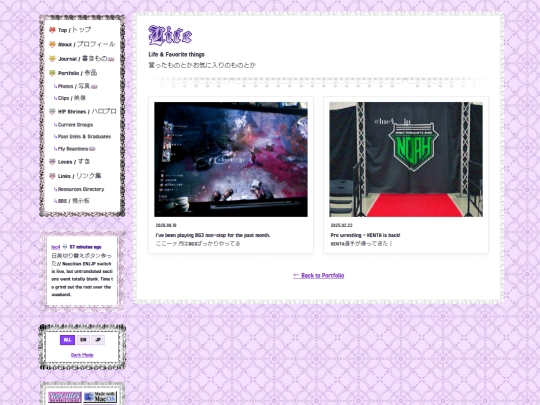540x405 pixels.
Task: Click the BG3 non-stop playing caption
Action: point(213,235)
